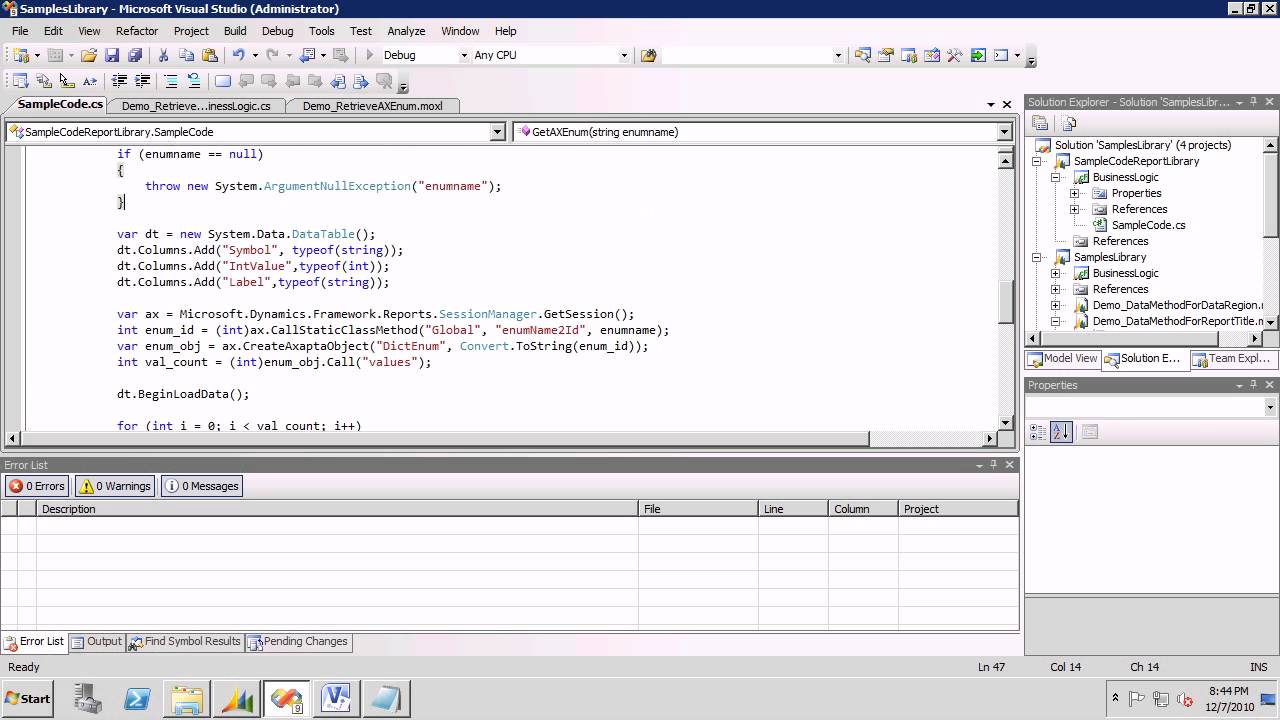Viewport: 1280px width, 720px height.
Task: Expand Demo_DataMethodForDataRegion node
Action: pyautogui.click(x=1056, y=305)
